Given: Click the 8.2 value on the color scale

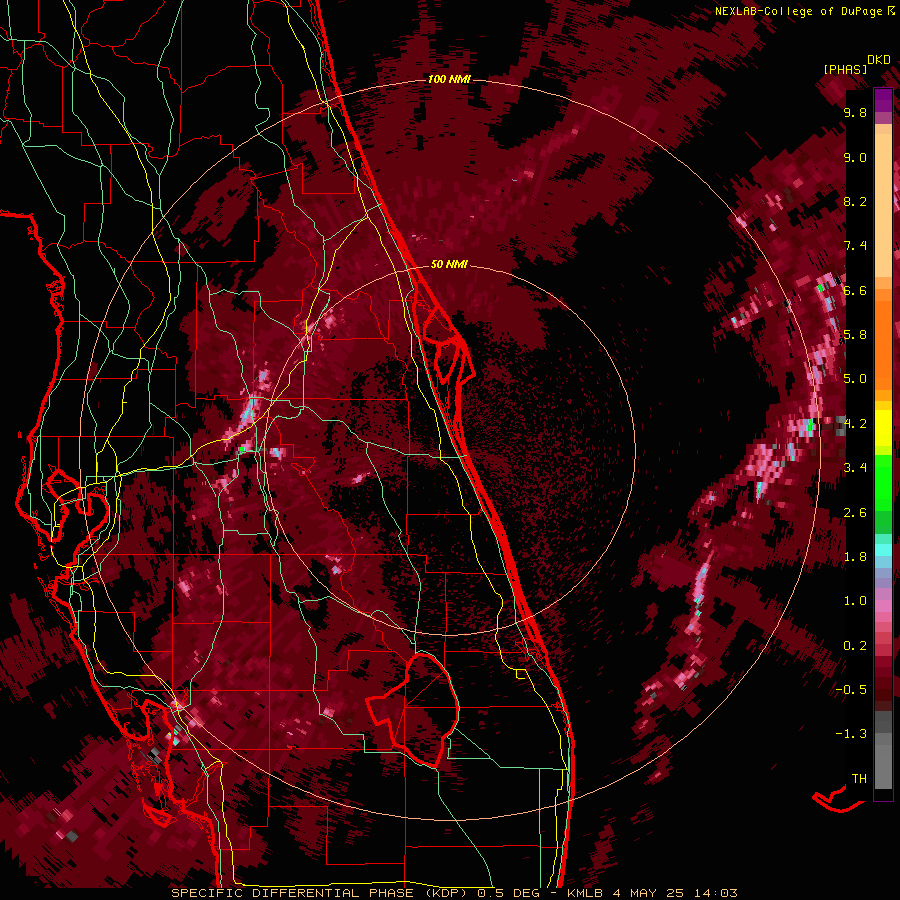Looking at the screenshot, I should pyautogui.click(x=855, y=201).
